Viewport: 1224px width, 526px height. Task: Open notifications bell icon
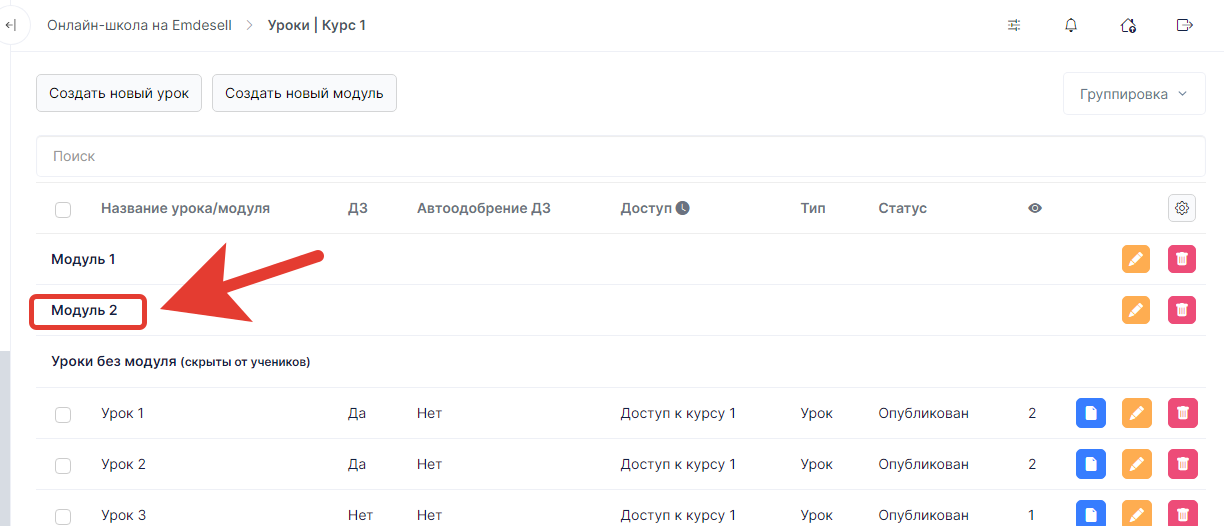coord(1071,25)
